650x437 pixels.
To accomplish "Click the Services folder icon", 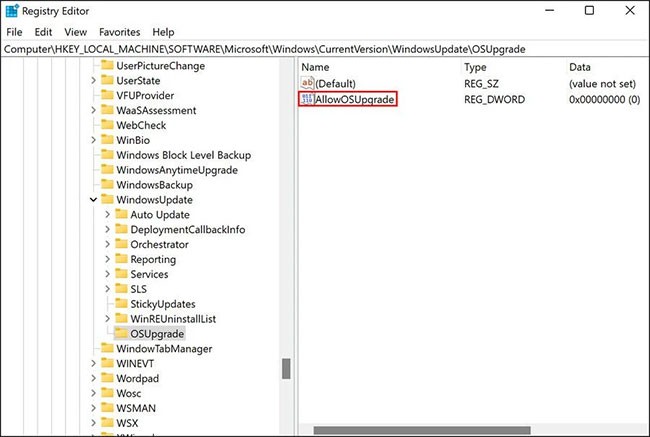I will click(x=121, y=274).
